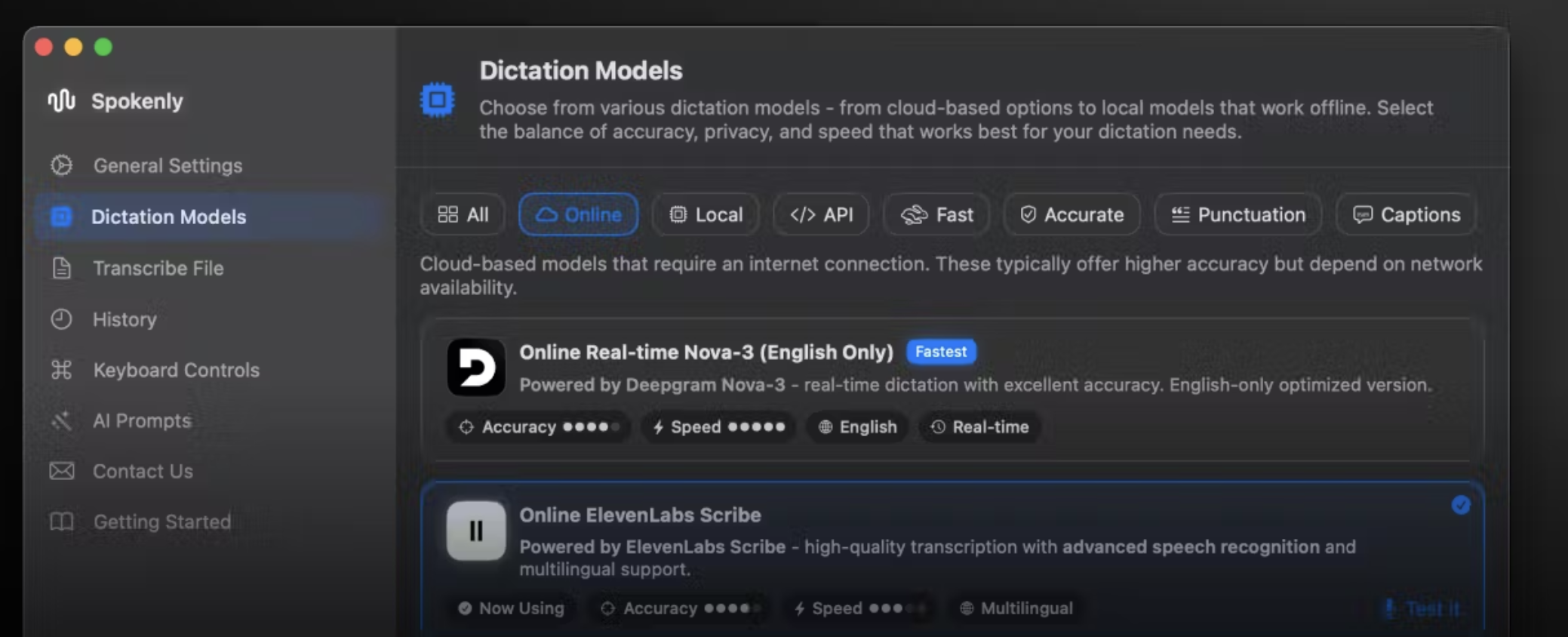
Task: Click the red close window button
Action: click(x=44, y=47)
